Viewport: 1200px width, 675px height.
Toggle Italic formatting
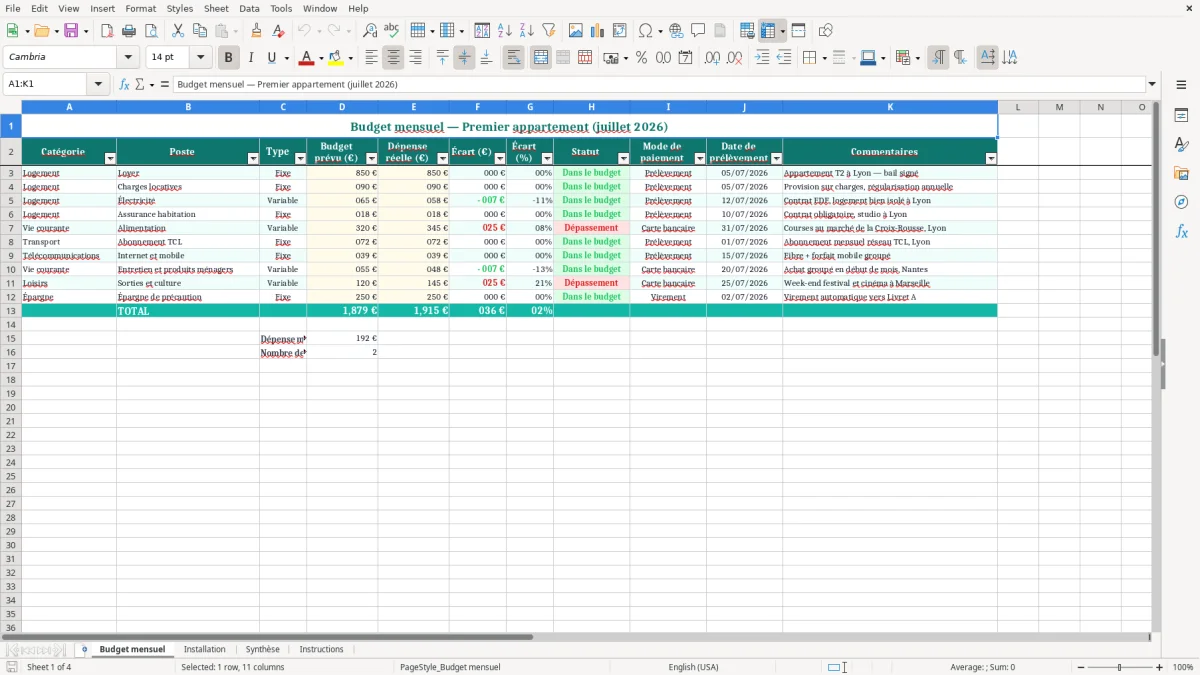(x=251, y=58)
